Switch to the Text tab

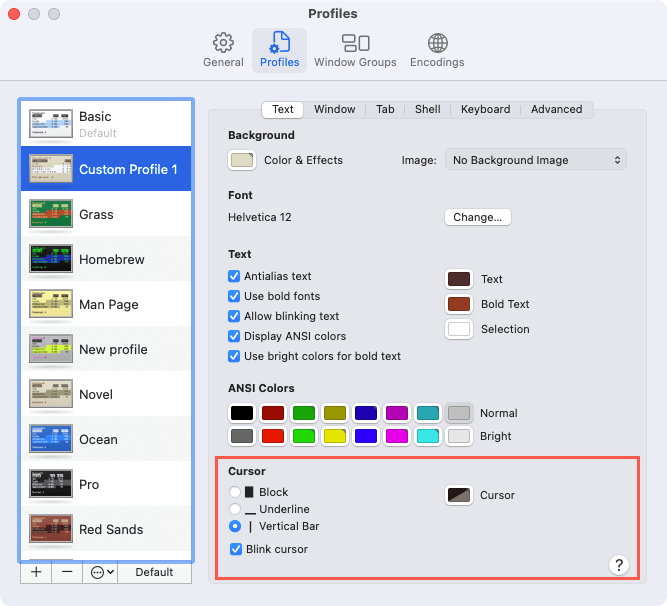pyautogui.click(x=282, y=109)
